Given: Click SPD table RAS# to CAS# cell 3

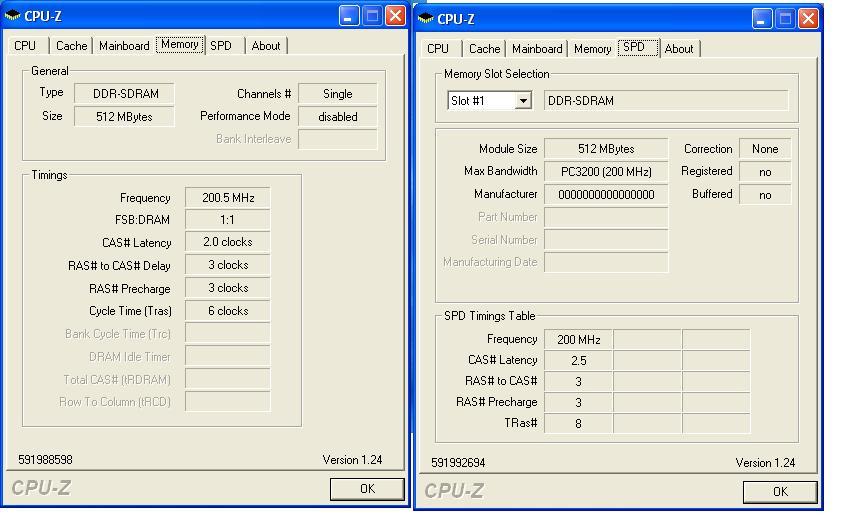Looking at the screenshot, I should pos(578,382).
